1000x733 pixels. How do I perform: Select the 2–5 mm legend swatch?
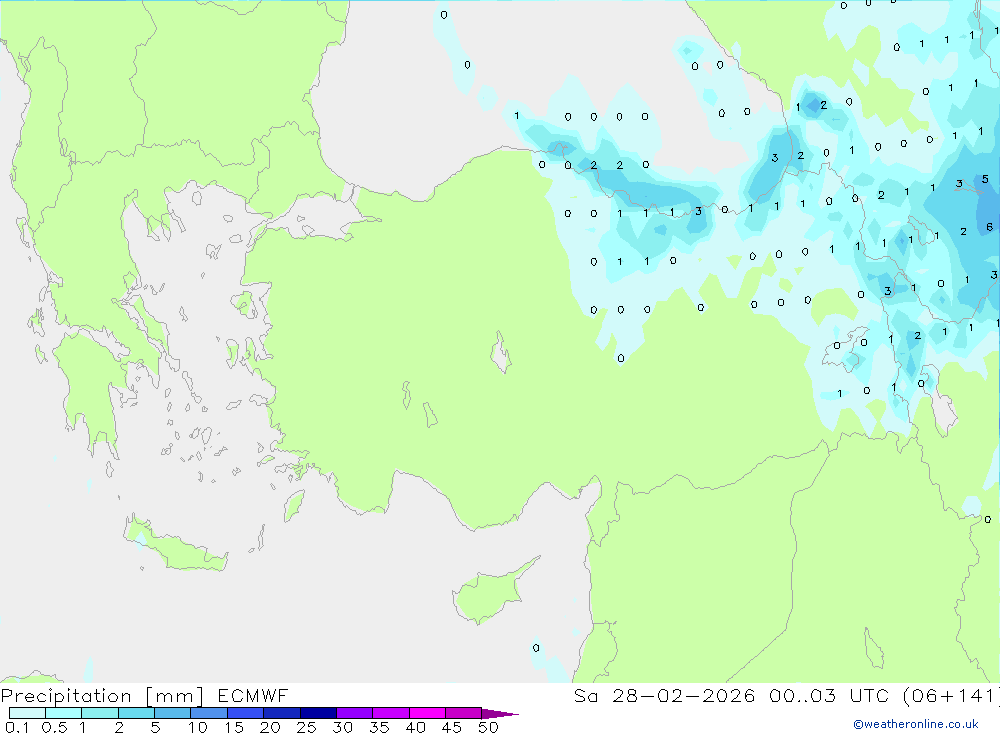(136, 713)
